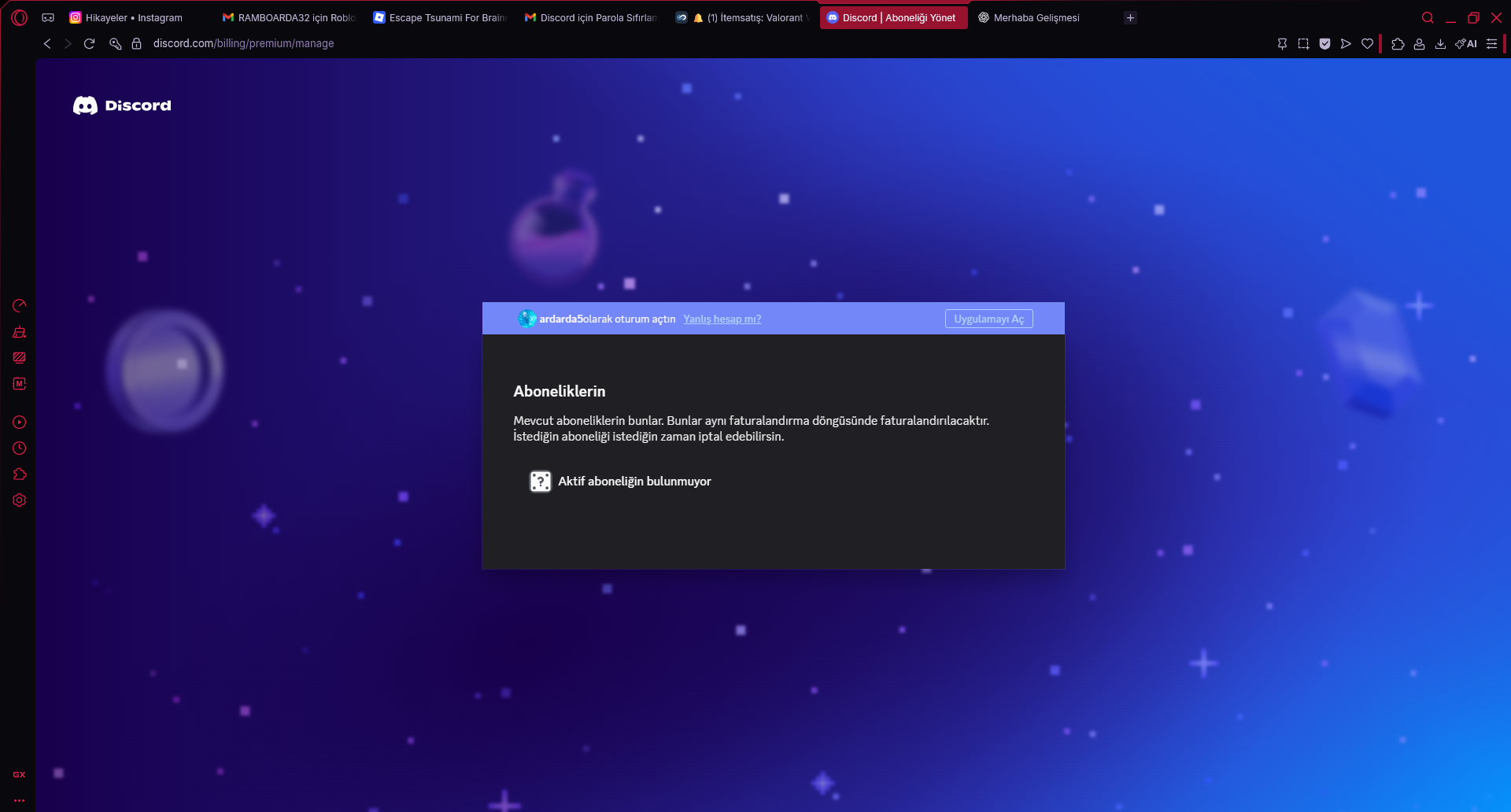This screenshot has width=1511, height=812.
Task: Click the 'Yanlış hesap mı?' link
Action: [x=722, y=319]
